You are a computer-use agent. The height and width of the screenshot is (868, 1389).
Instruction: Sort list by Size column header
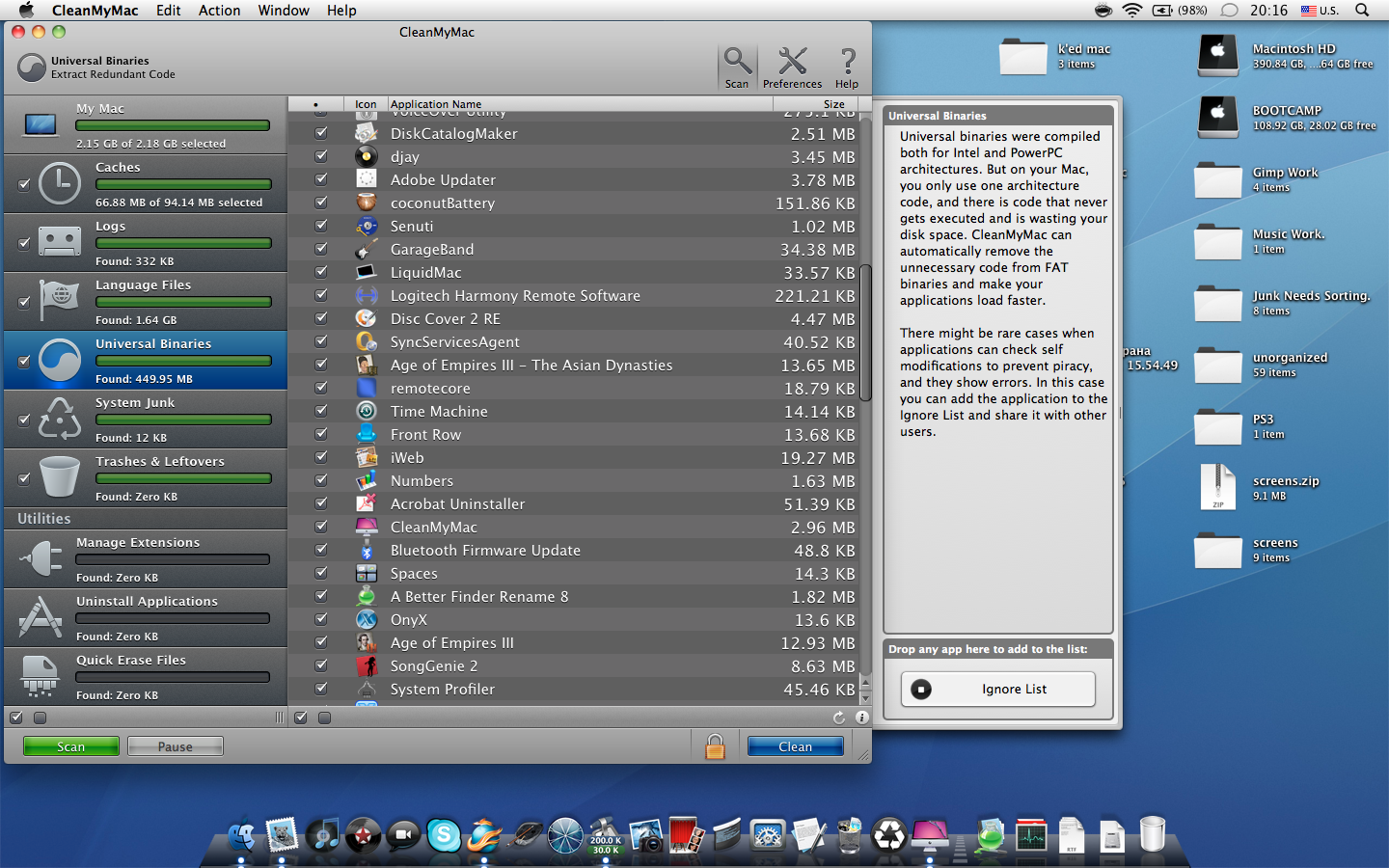[816, 104]
